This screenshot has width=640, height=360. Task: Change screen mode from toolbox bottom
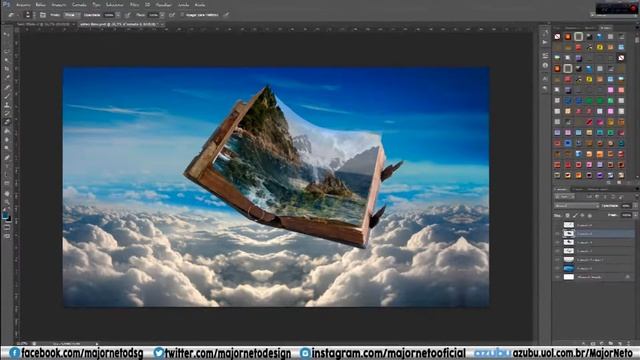7,236
